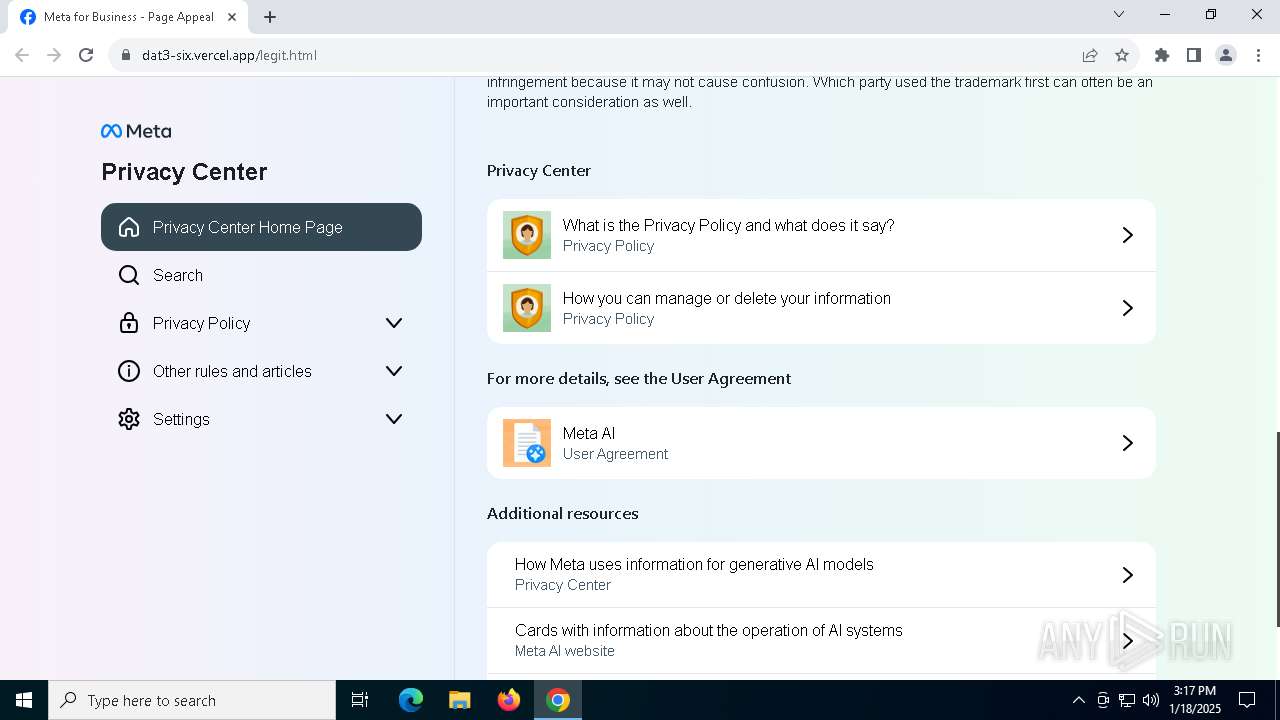Open What is the Privacy Policy and what does it say

821,235
